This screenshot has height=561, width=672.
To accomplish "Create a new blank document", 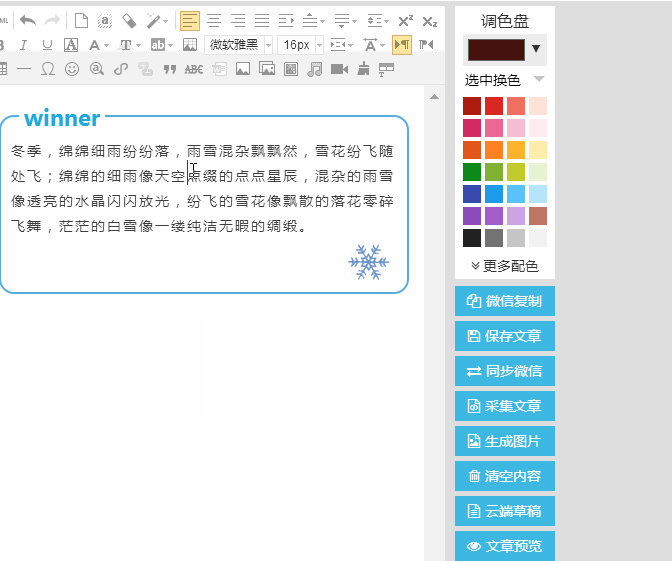I will click(81, 20).
